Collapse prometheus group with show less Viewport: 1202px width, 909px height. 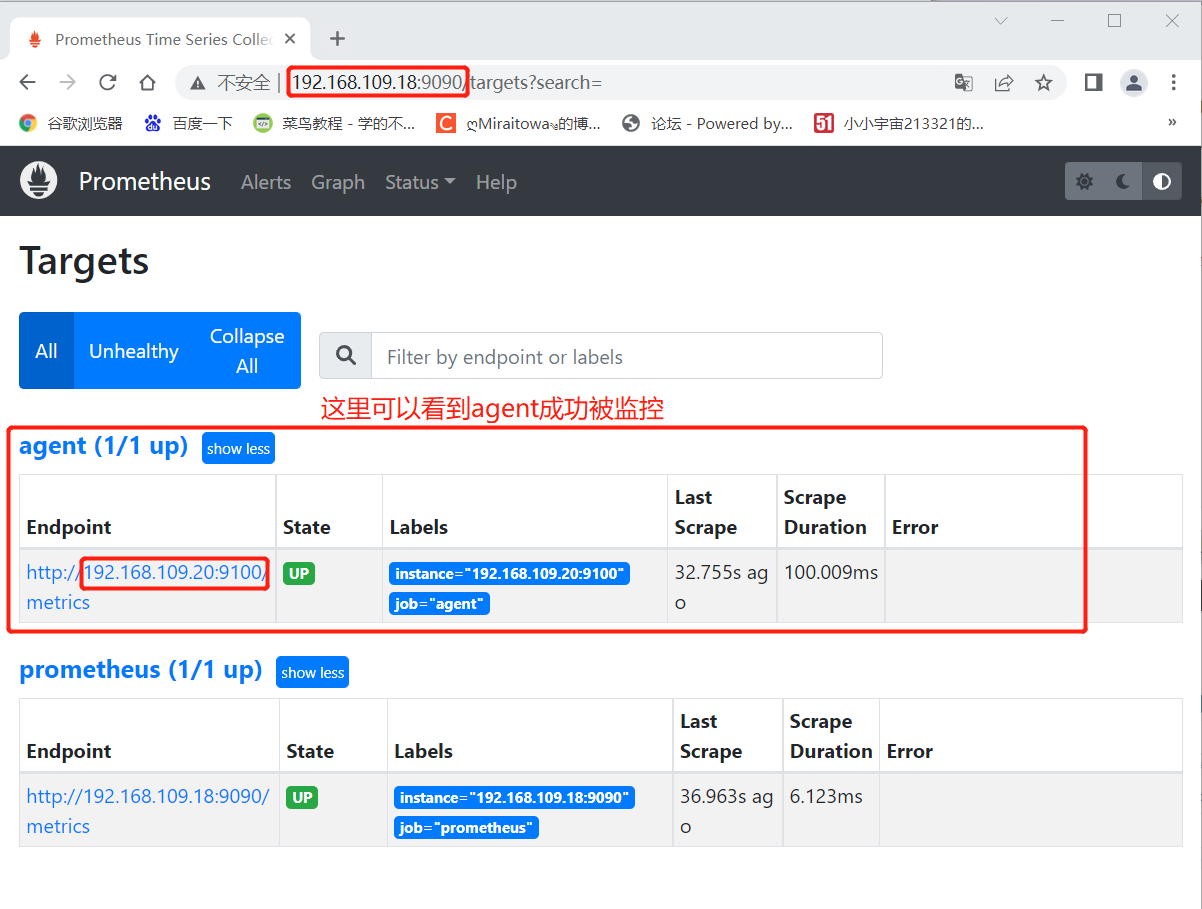pos(312,672)
